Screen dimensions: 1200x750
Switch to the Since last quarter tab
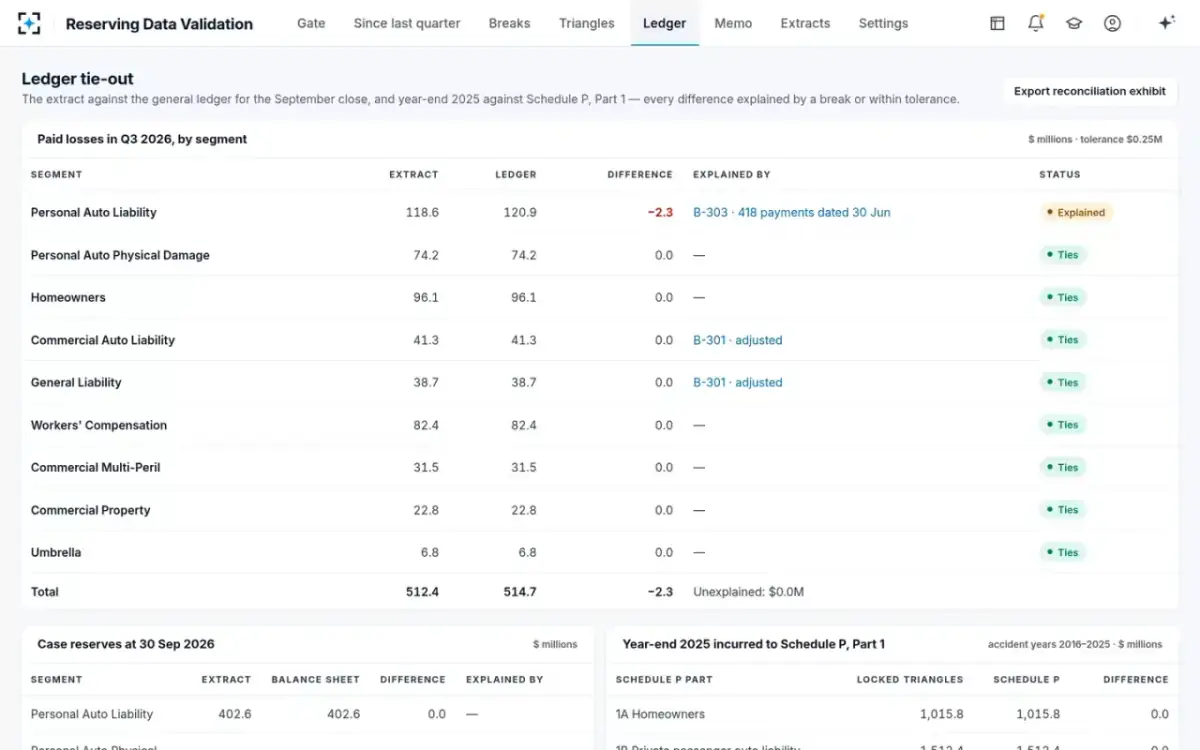point(407,23)
